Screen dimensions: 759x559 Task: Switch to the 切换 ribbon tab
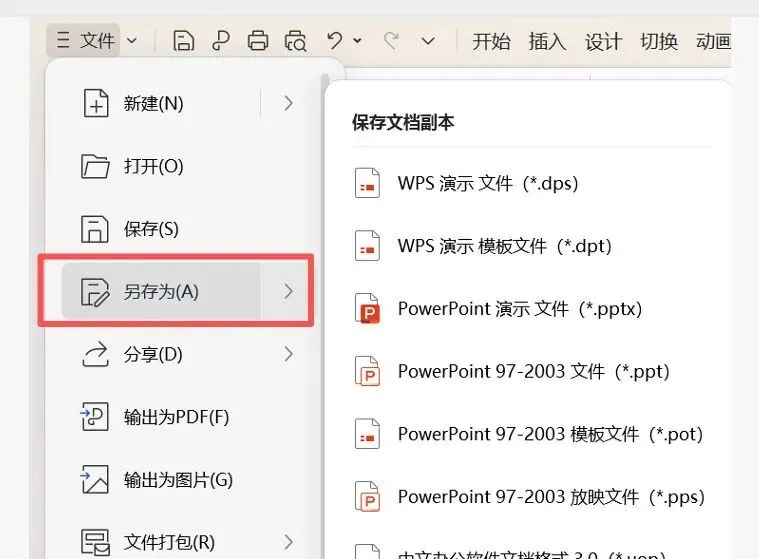tap(659, 41)
